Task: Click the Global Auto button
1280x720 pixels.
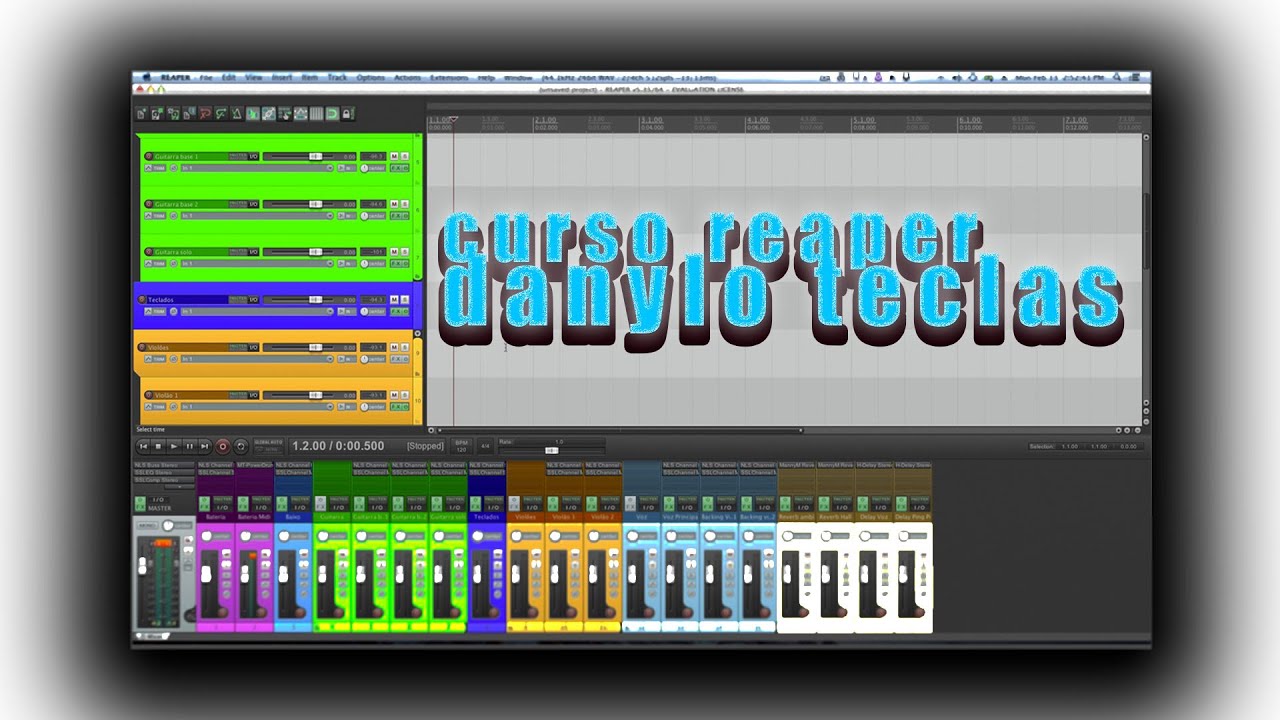Action: pyautogui.click(x=268, y=446)
